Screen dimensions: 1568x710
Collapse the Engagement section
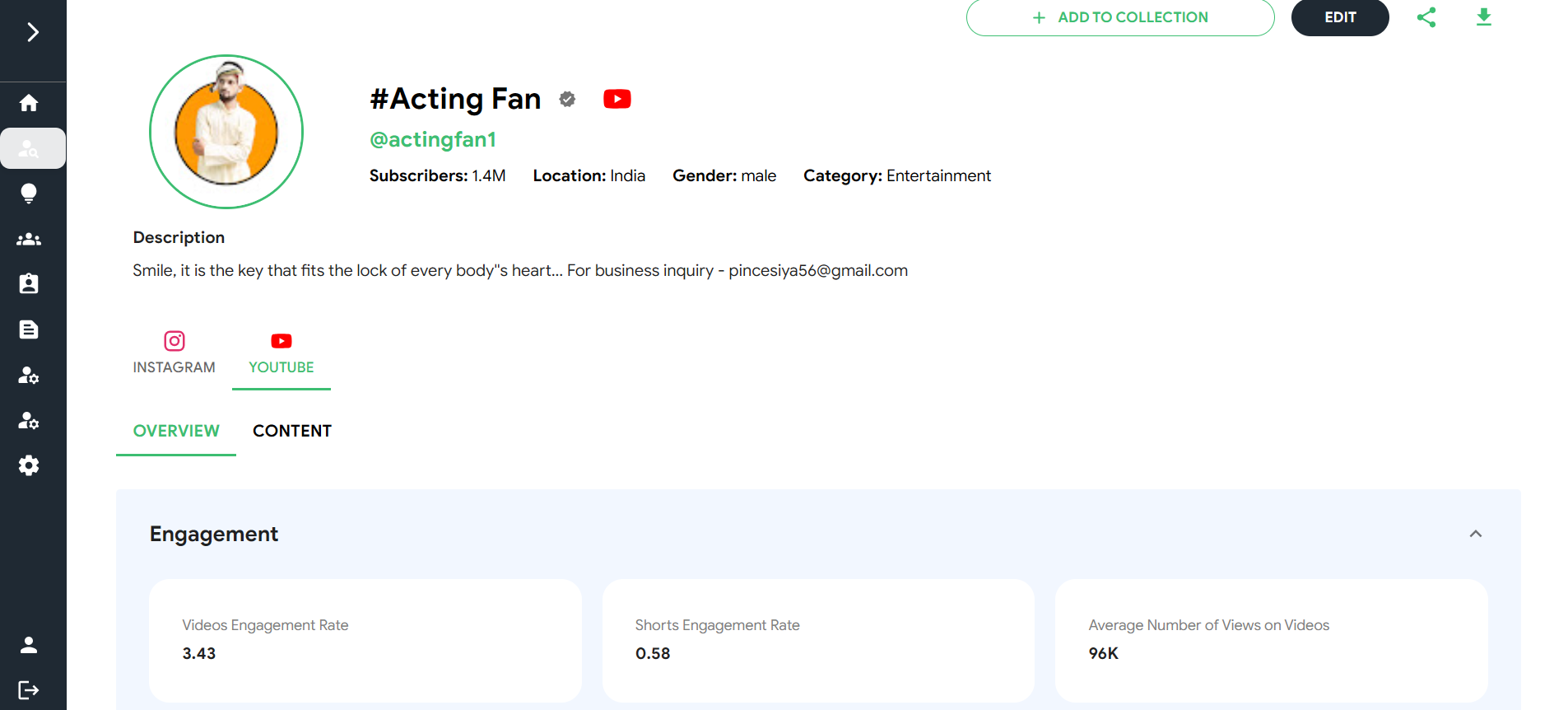(x=1475, y=534)
